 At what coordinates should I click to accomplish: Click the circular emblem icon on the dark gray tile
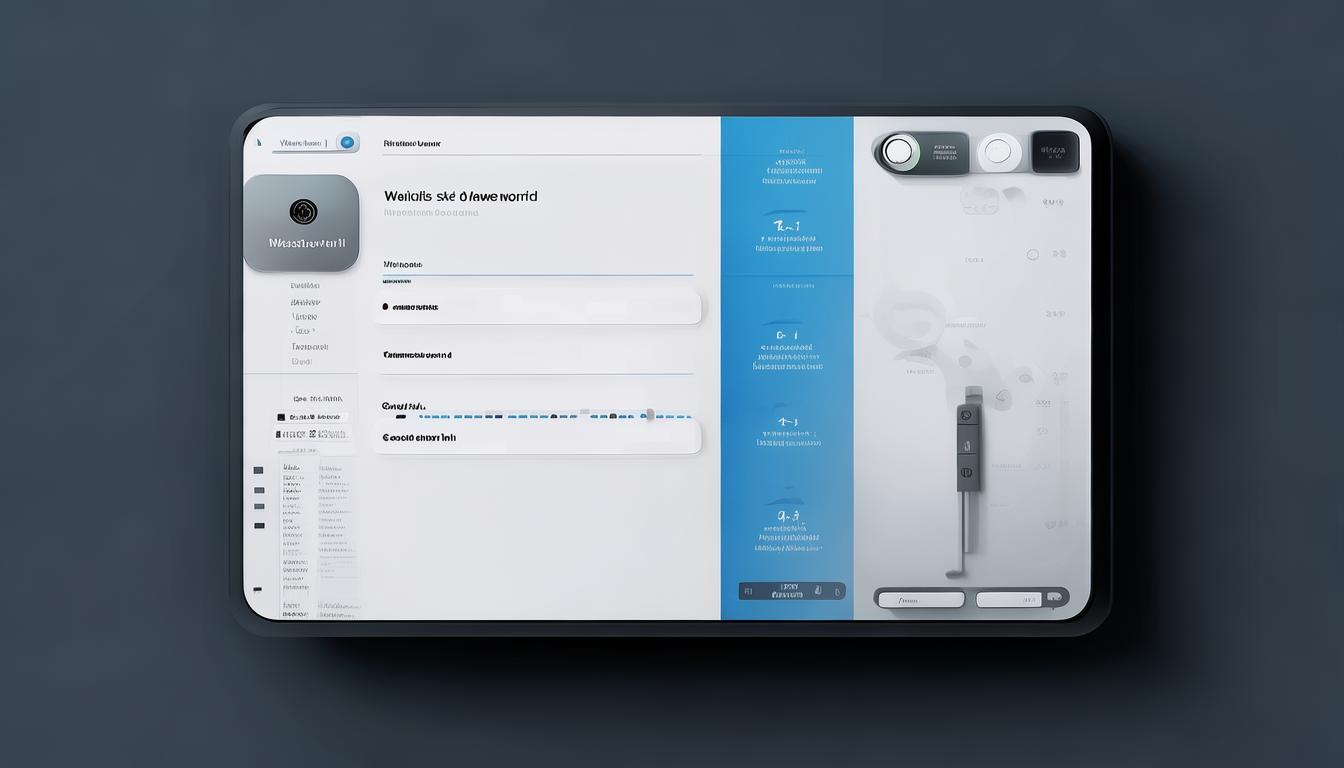click(x=303, y=211)
